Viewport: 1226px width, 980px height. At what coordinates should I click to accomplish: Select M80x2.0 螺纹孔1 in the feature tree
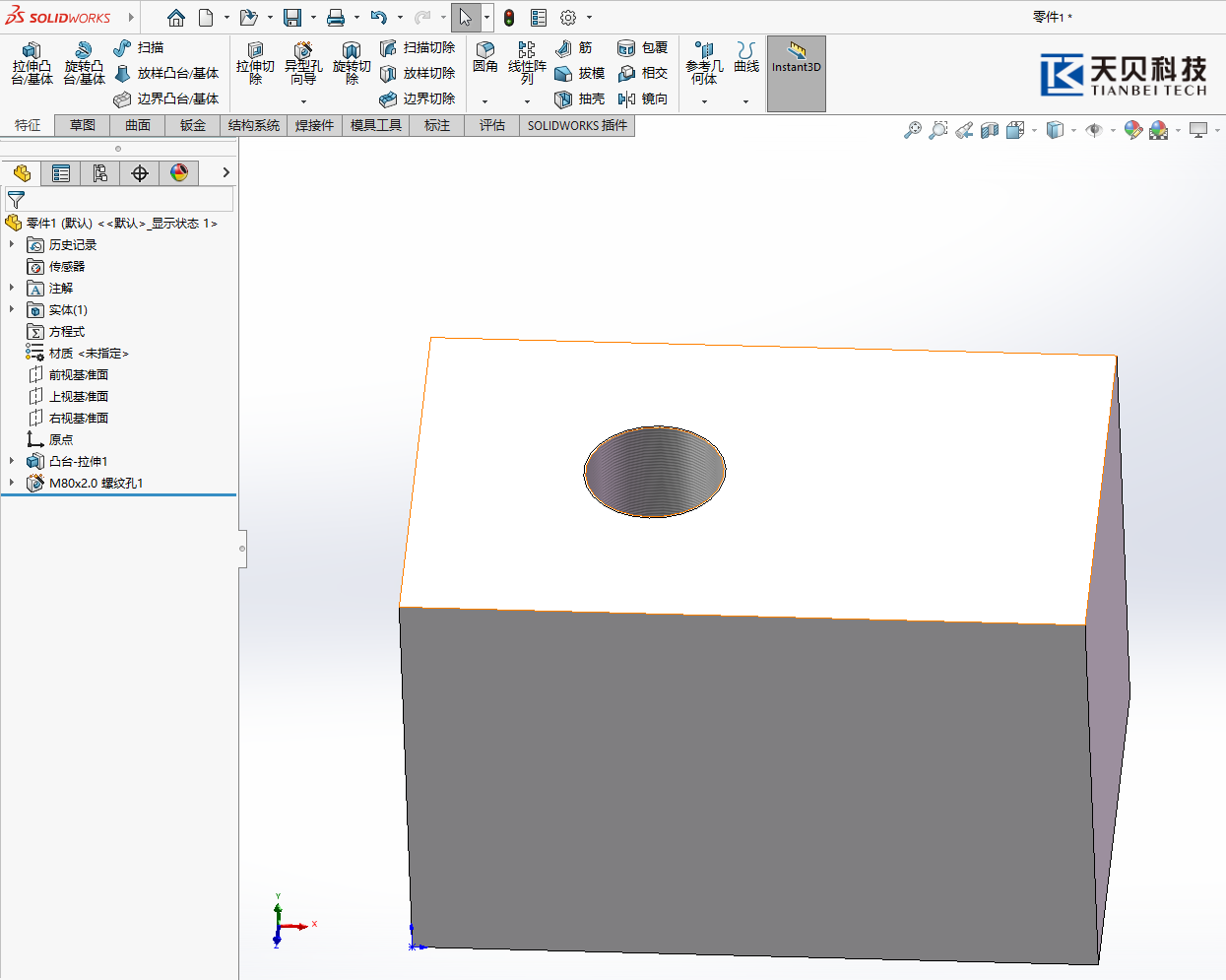click(x=96, y=483)
